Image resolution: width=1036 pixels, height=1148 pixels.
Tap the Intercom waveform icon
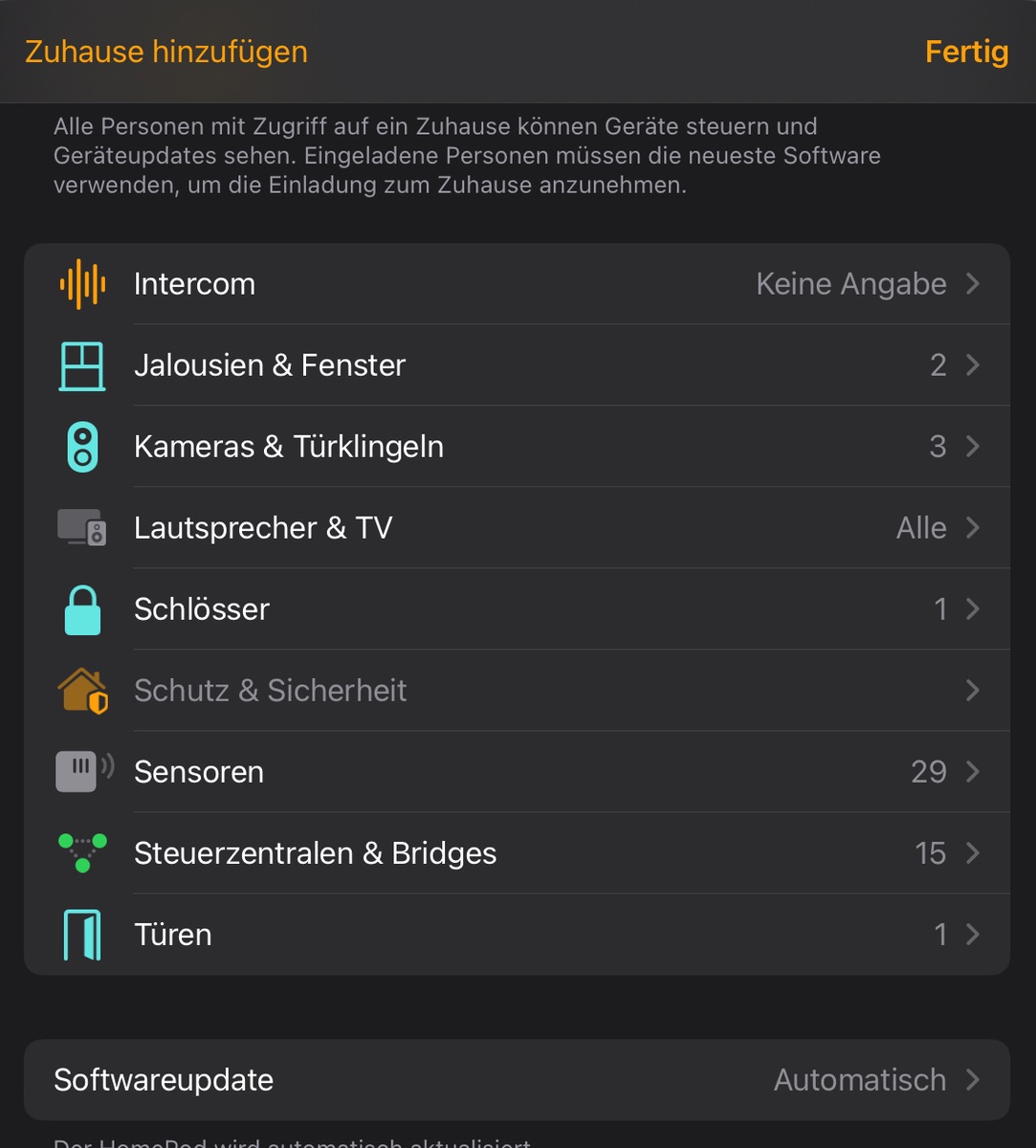pyautogui.click(x=82, y=284)
